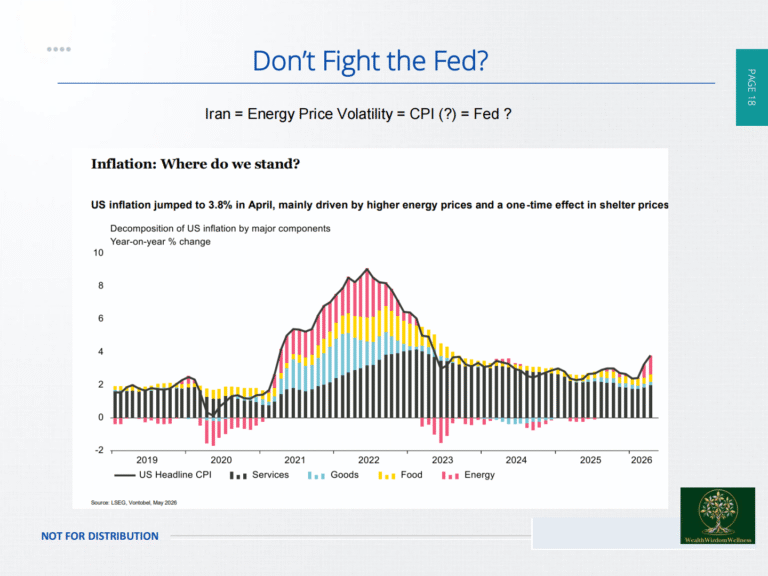This screenshot has height=576, width=768.
Task: Click the four gray dots icon
Action: point(59,49)
